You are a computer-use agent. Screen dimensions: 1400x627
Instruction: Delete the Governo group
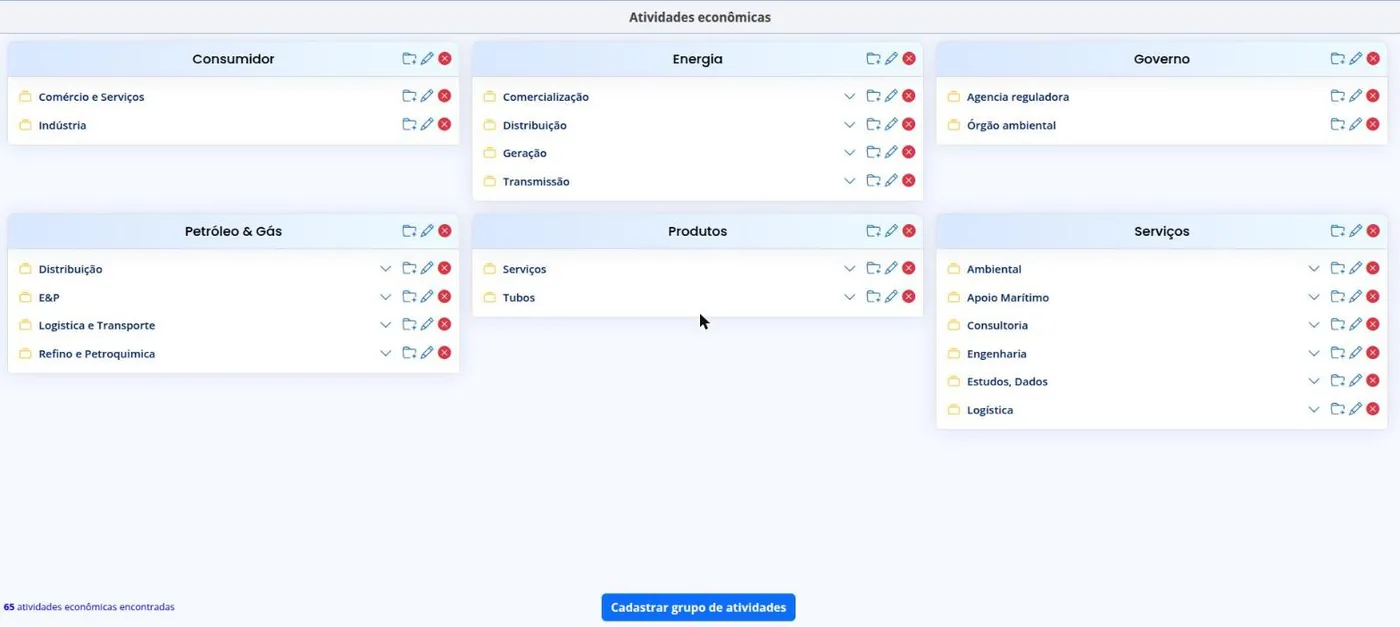[x=1373, y=59]
